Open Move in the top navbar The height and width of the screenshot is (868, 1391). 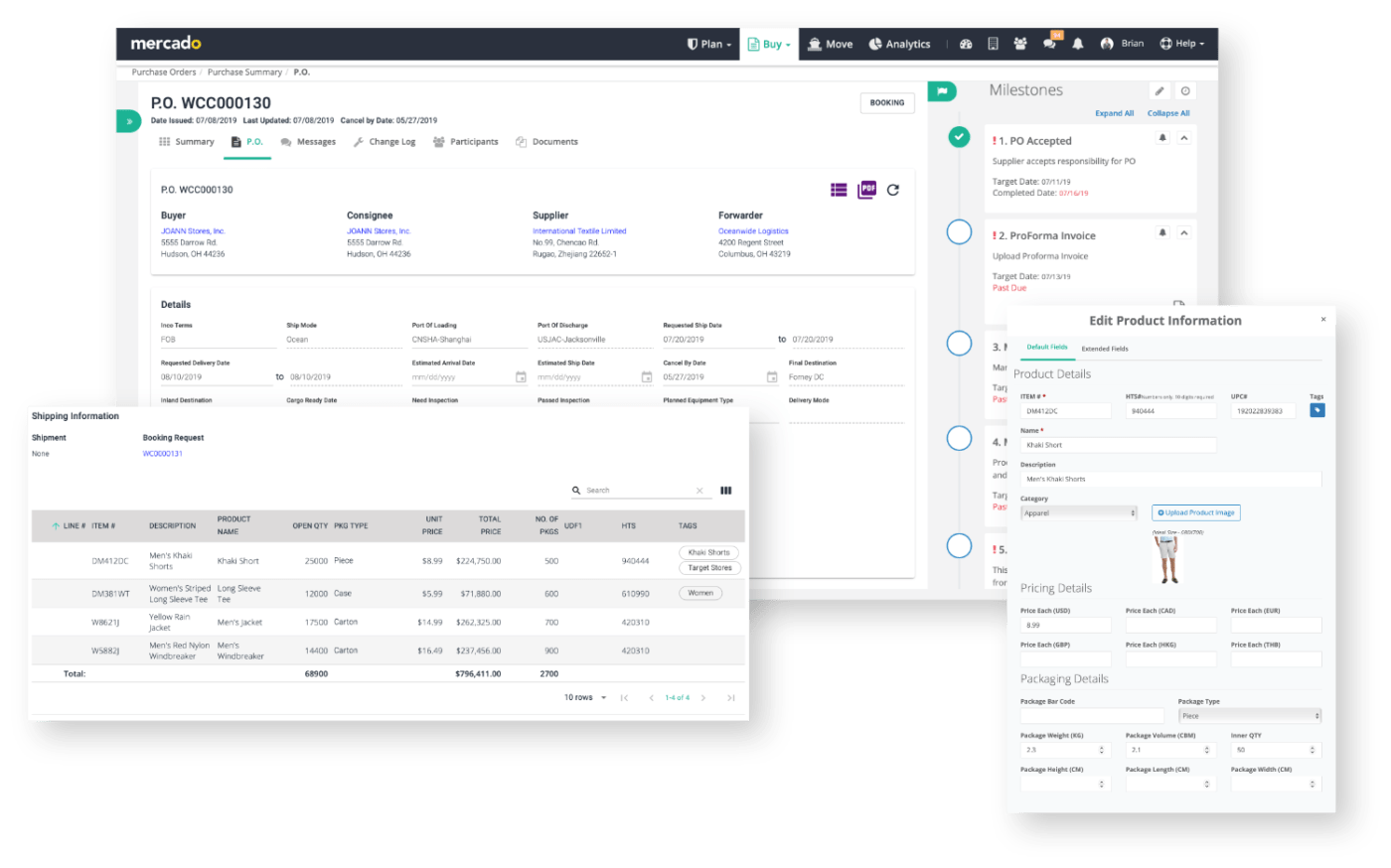[831, 44]
